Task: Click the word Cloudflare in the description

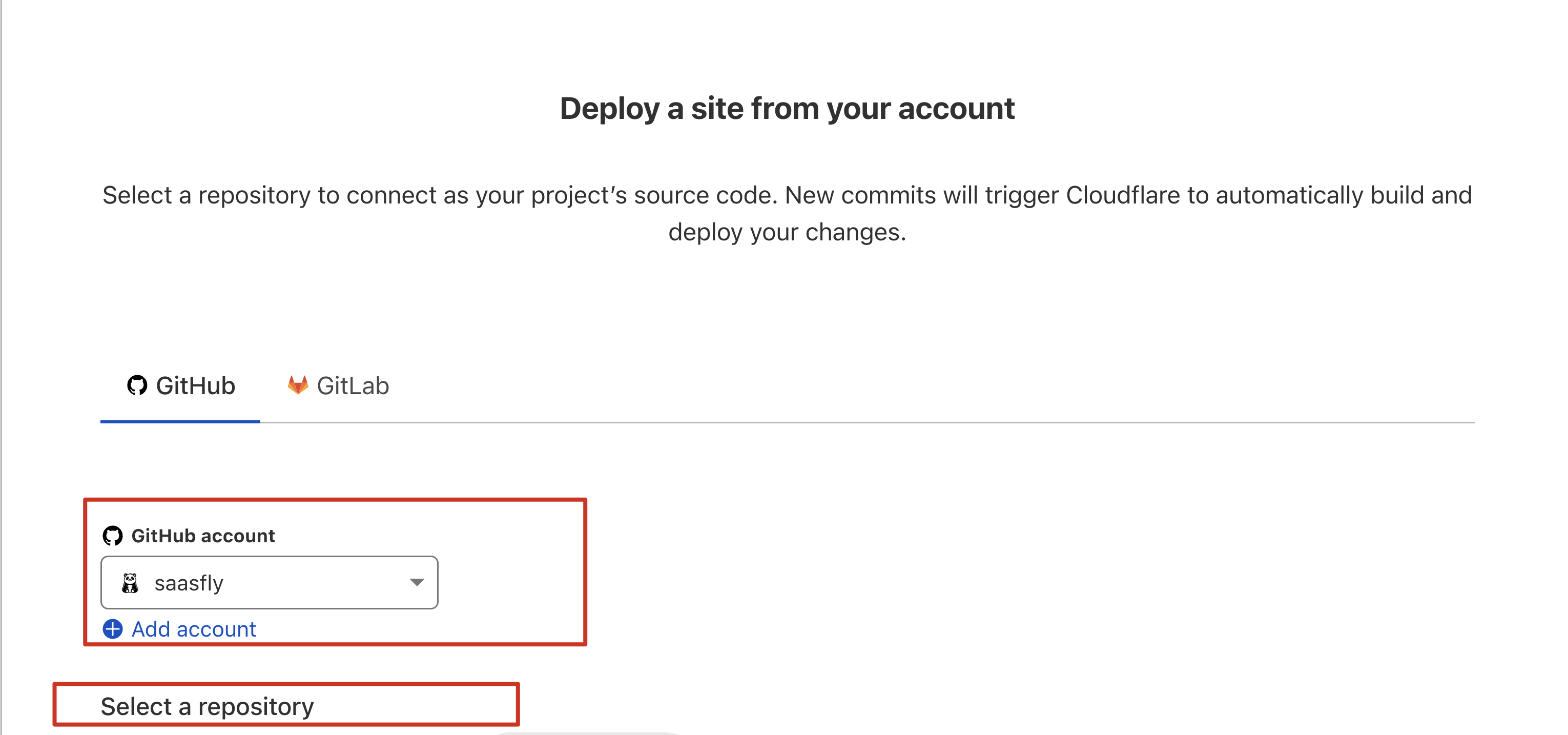Action: [1123, 195]
